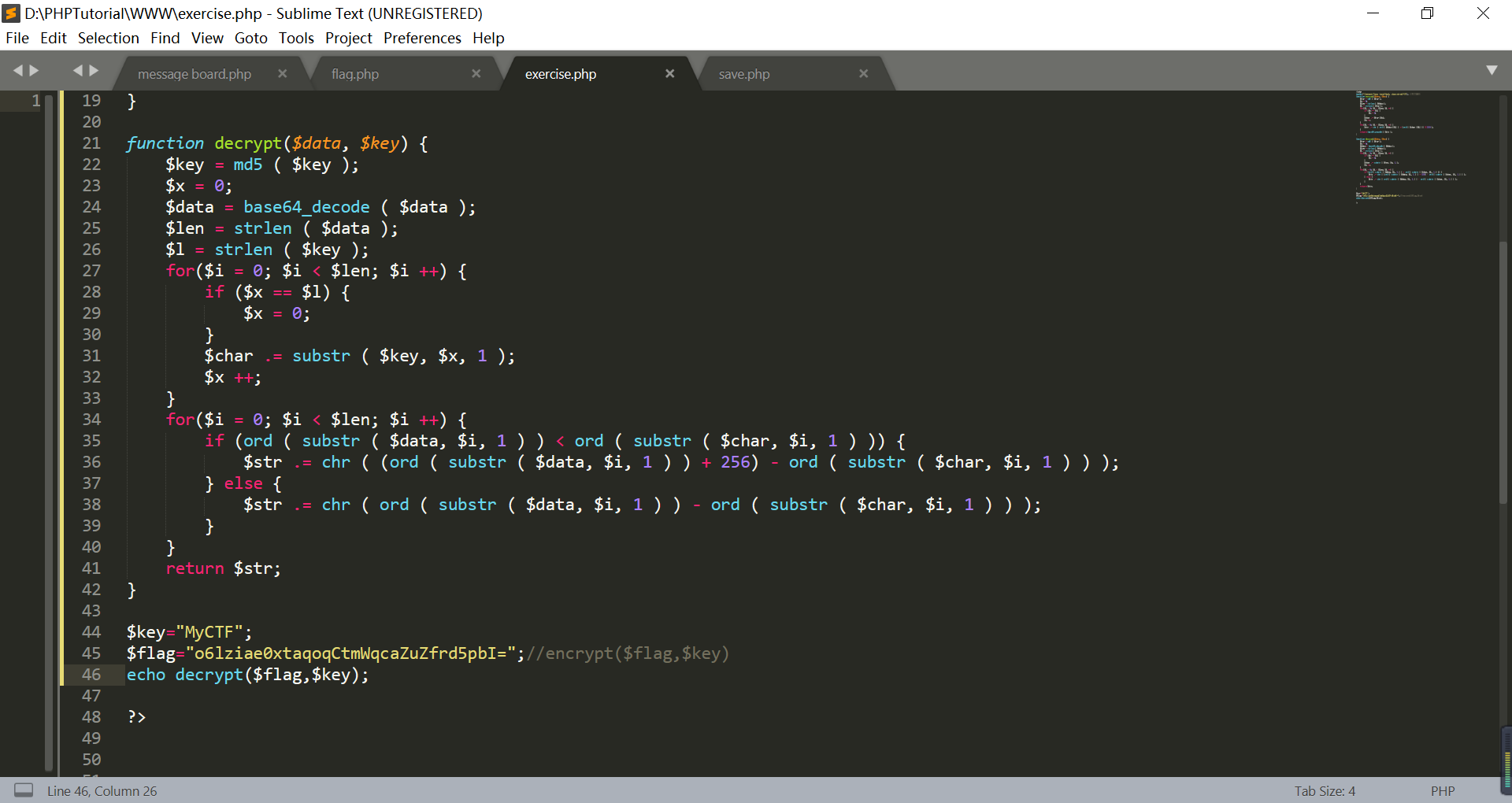Select the exercise.php tab

click(x=561, y=74)
